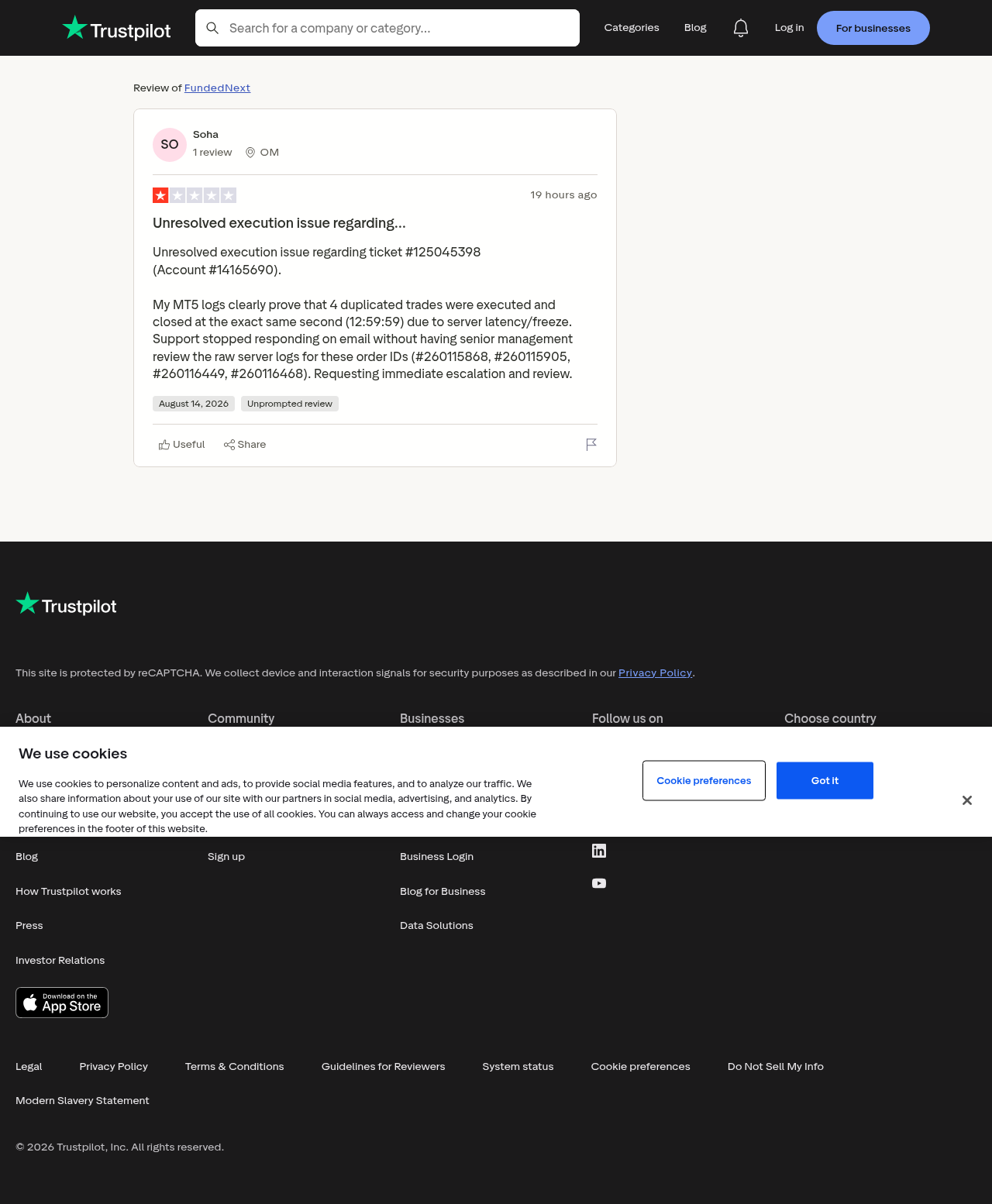Download on the App Store badge
This screenshot has width=992, height=1204.
click(62, 1003)
